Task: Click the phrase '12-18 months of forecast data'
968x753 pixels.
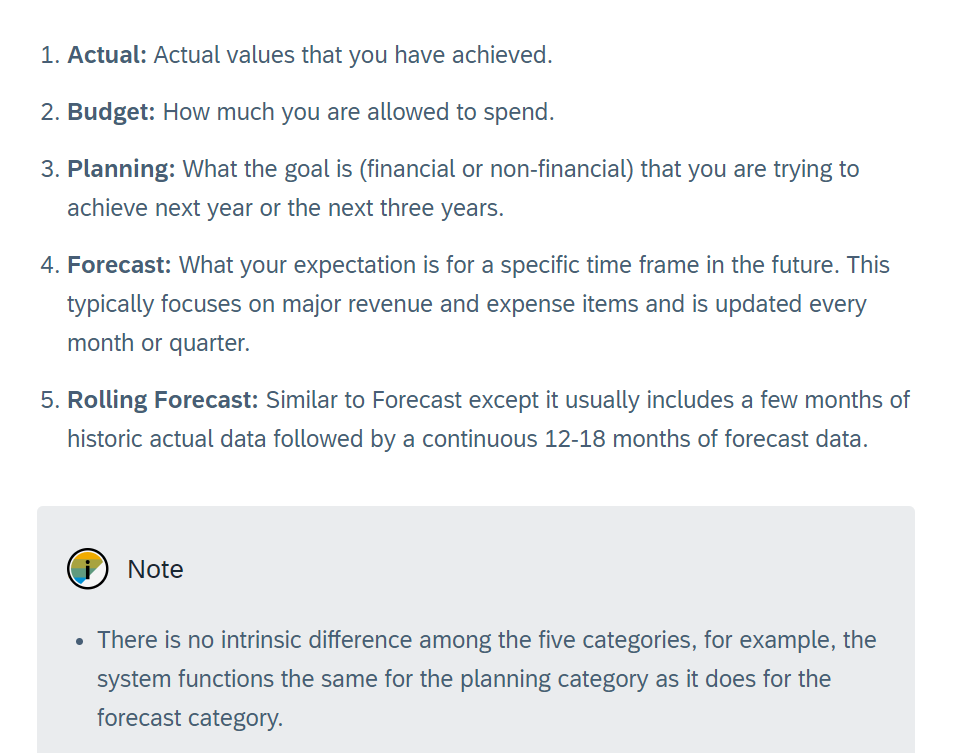Action: (x=706, y=438)
